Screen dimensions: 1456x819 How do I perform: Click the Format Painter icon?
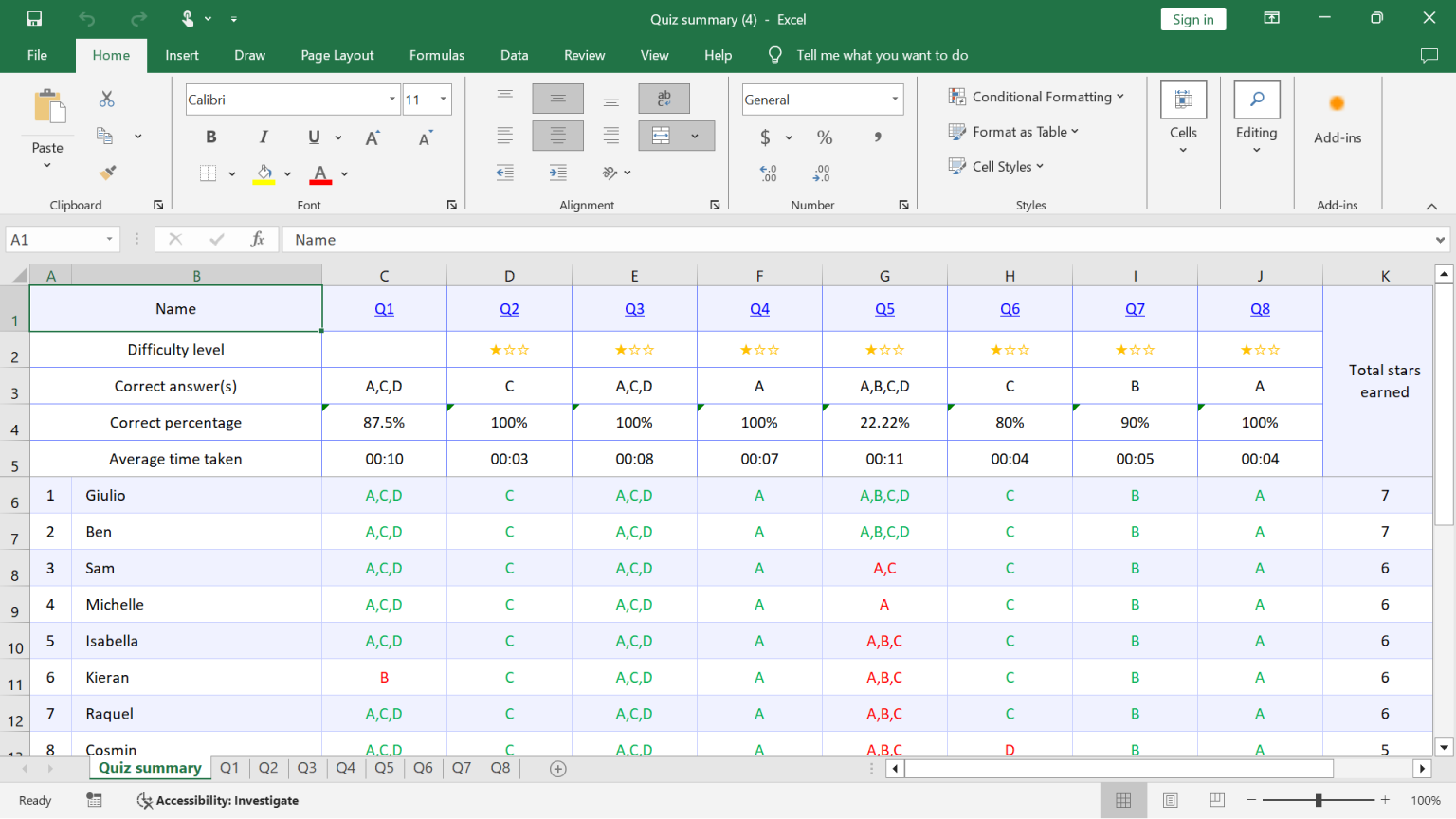106,172
